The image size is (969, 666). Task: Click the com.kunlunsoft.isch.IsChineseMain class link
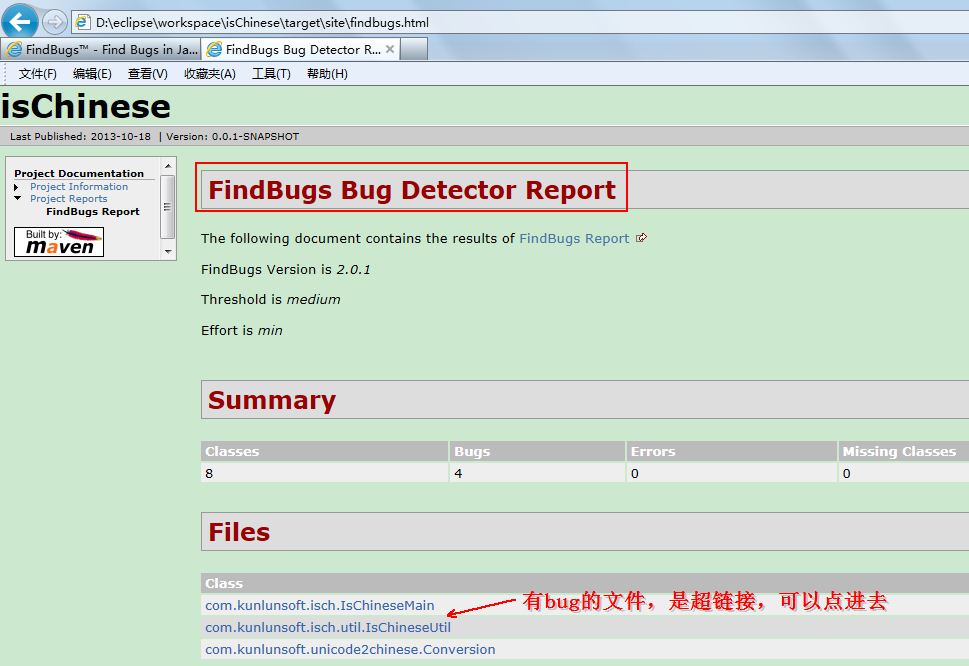click(x=319, y=604)
